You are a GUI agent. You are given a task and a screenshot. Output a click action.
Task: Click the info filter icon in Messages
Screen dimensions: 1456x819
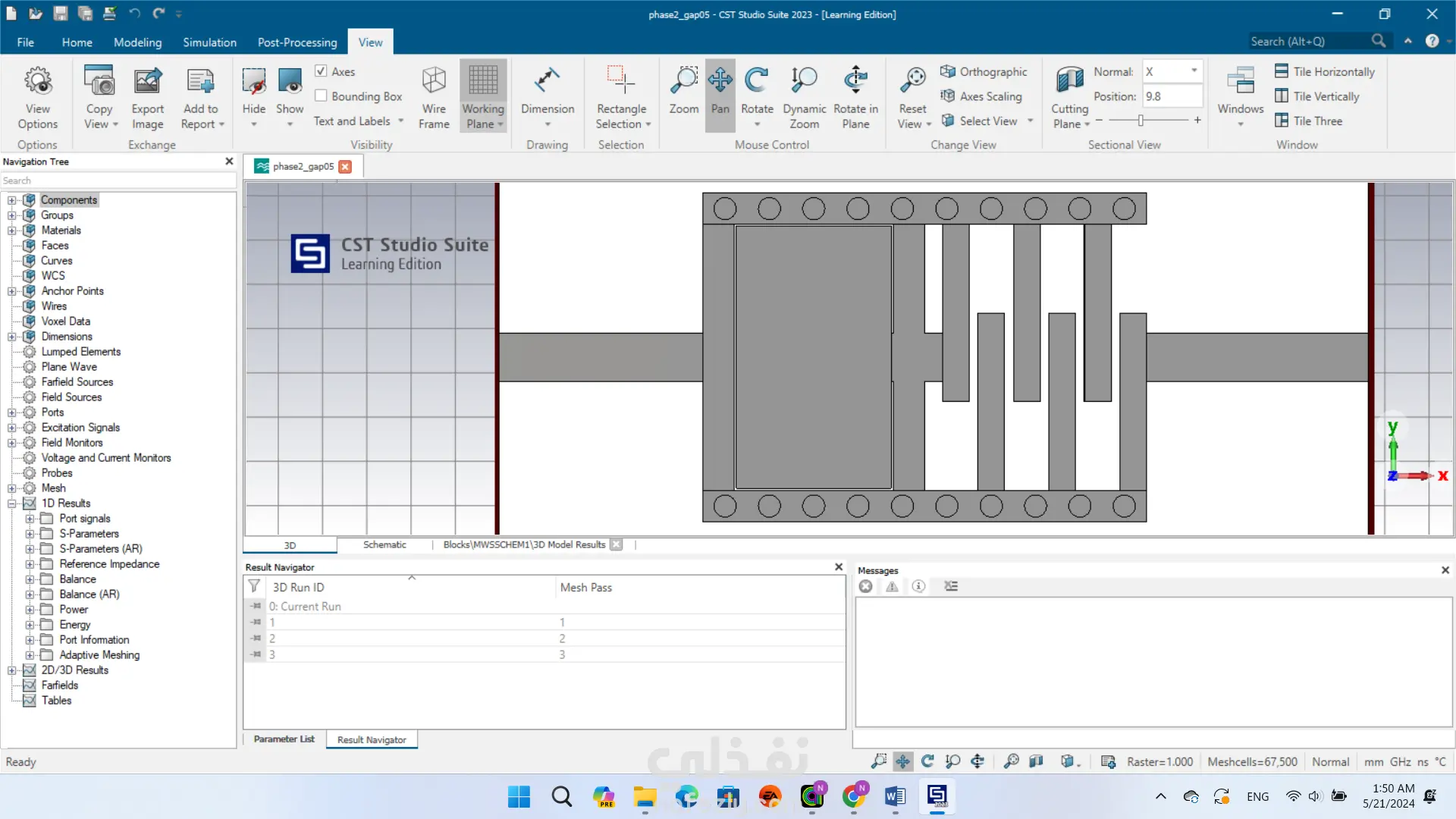(x=918, y=586)
